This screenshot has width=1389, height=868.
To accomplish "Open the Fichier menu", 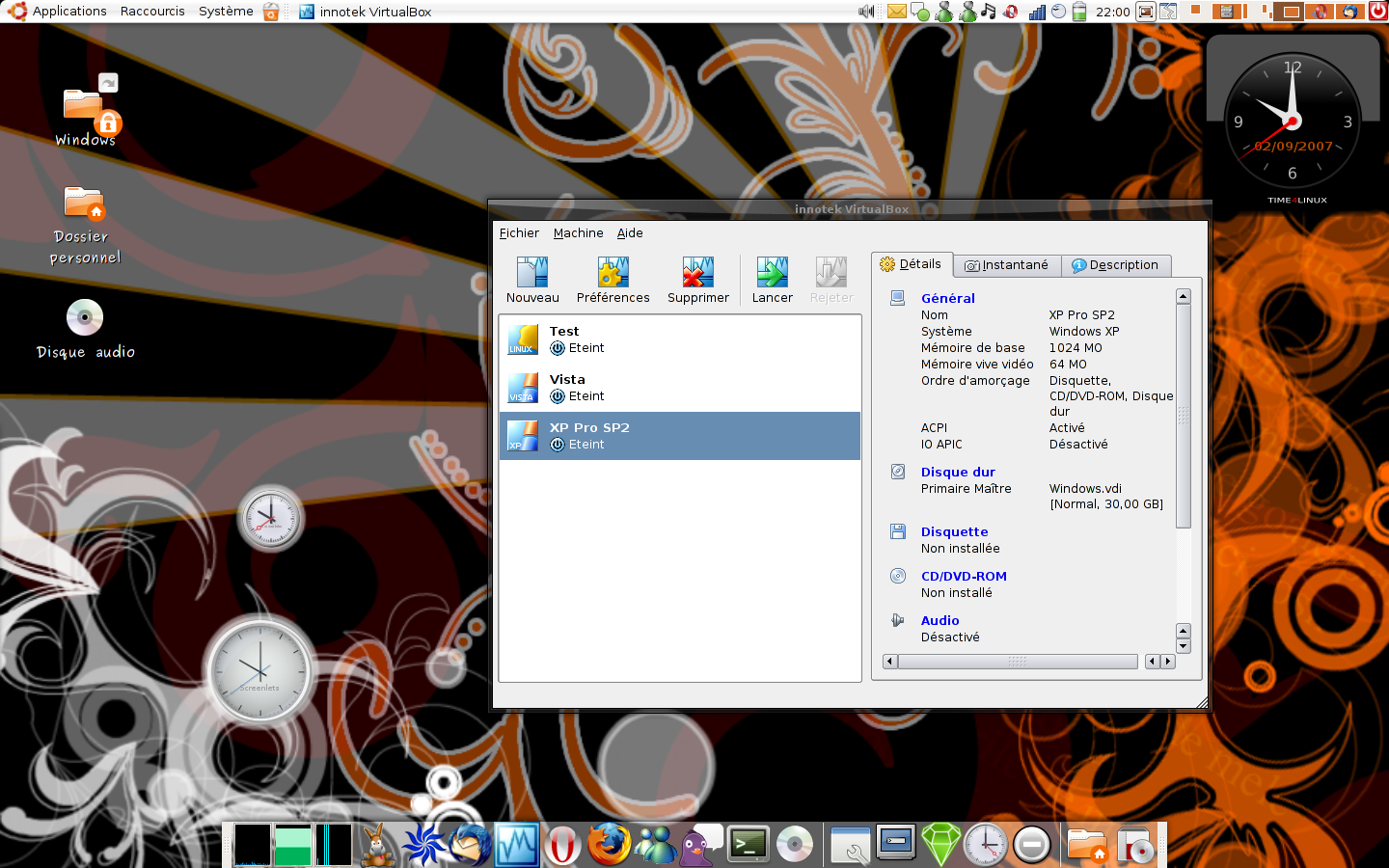I will pyautogui.click(x=519, y=233).
